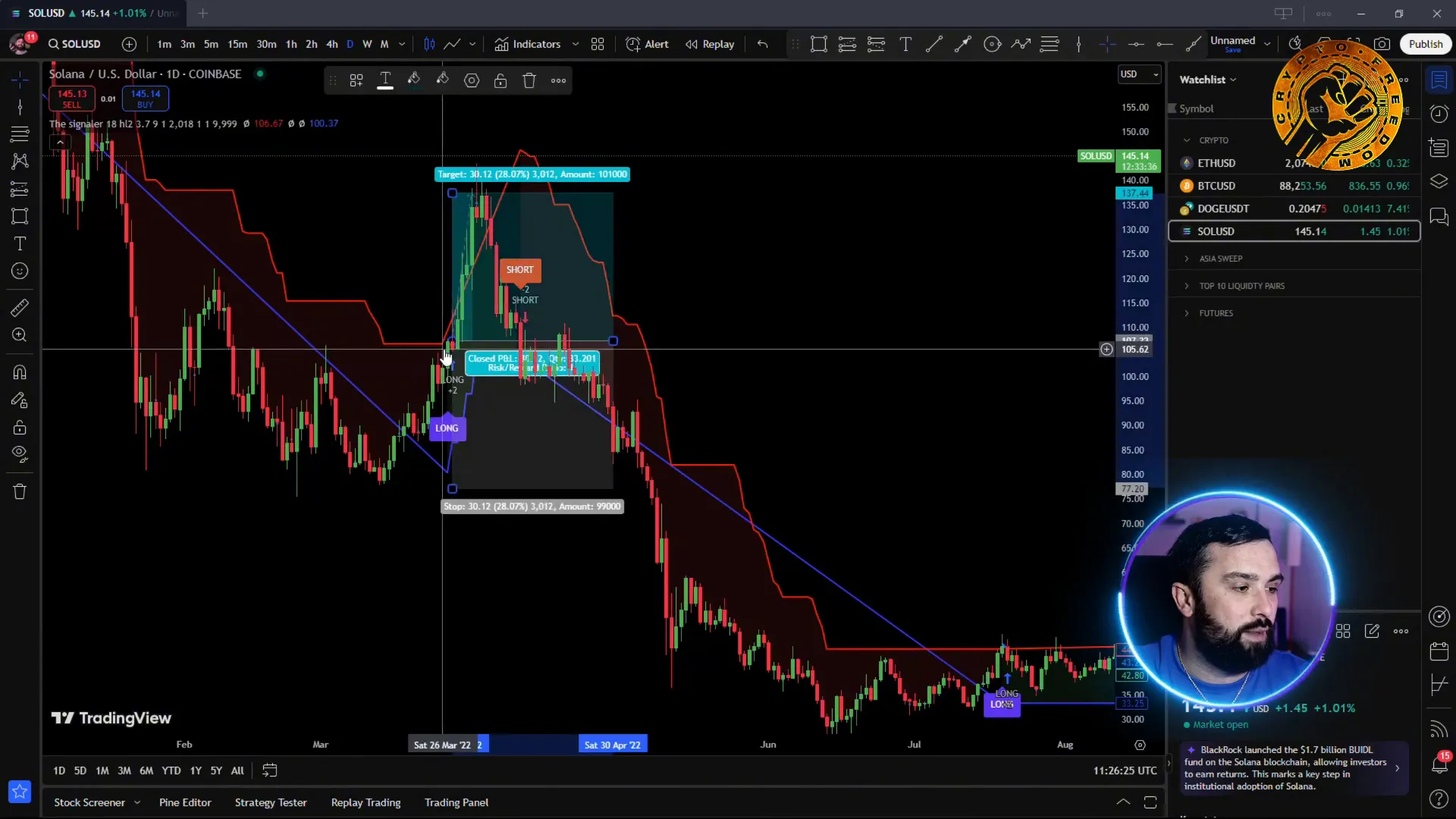Select the zoom in tool
The height and width of the screenshot is (819, 1456).
[20, 334]
